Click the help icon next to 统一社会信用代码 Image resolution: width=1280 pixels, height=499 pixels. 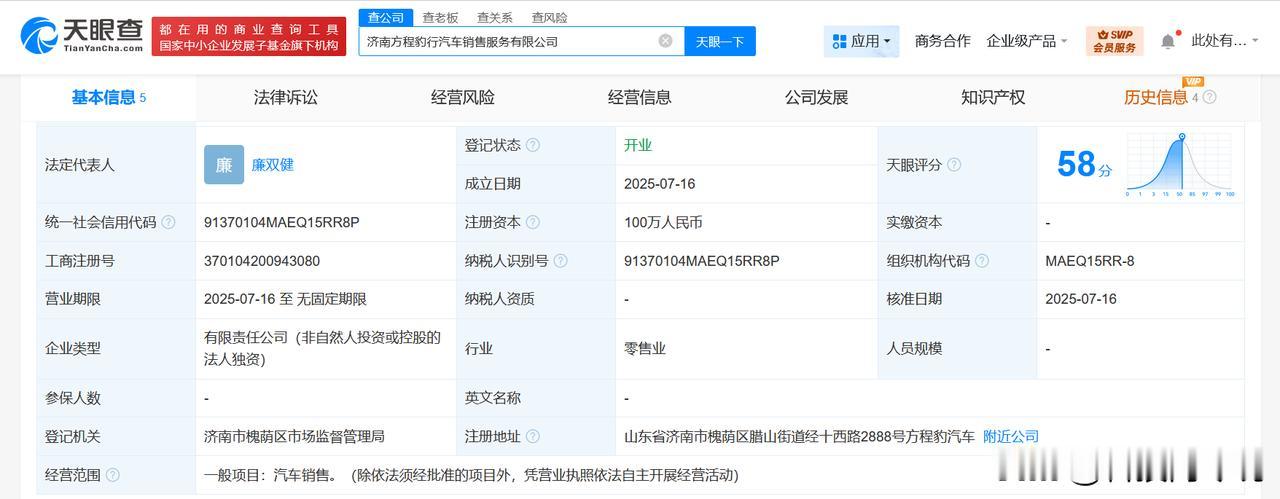168,222
